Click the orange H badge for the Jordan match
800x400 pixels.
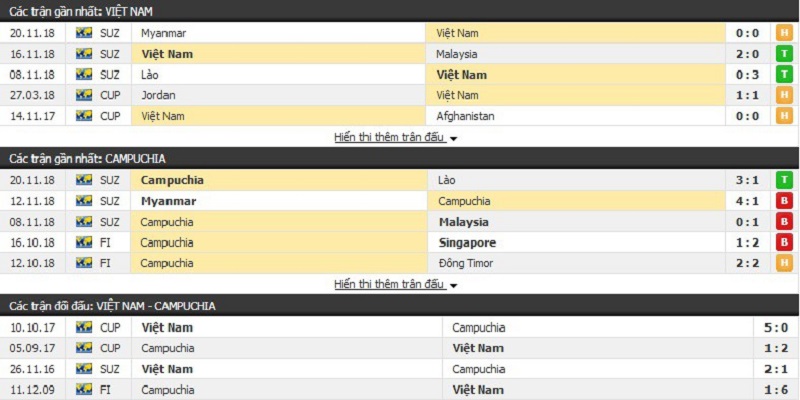click(x=785, y=95)
